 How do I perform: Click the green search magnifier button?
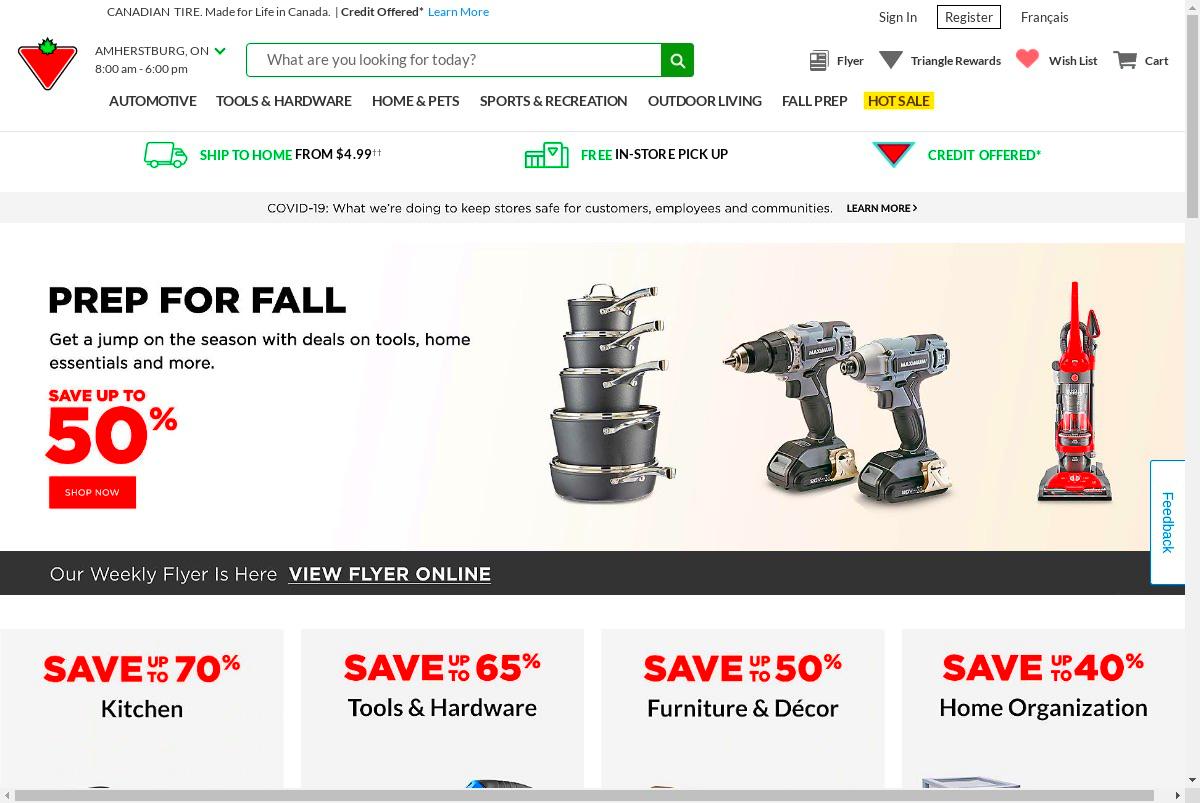(677, 60)
